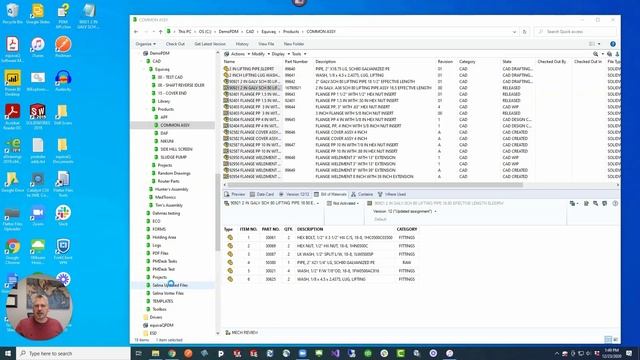This screenshot has height=360, width=640.
Task: Open FortiClient VPN desktop shortcut
Action: click(63, 252)
